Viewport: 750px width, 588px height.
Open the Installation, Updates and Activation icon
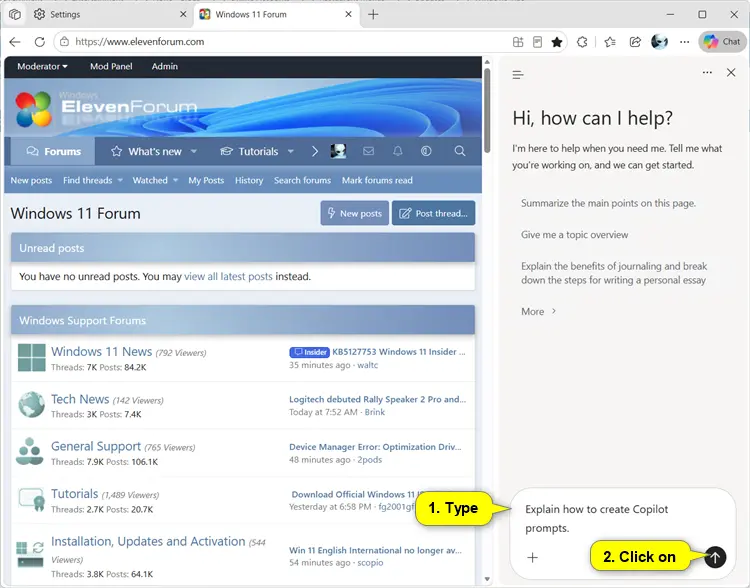pos(30,554)
